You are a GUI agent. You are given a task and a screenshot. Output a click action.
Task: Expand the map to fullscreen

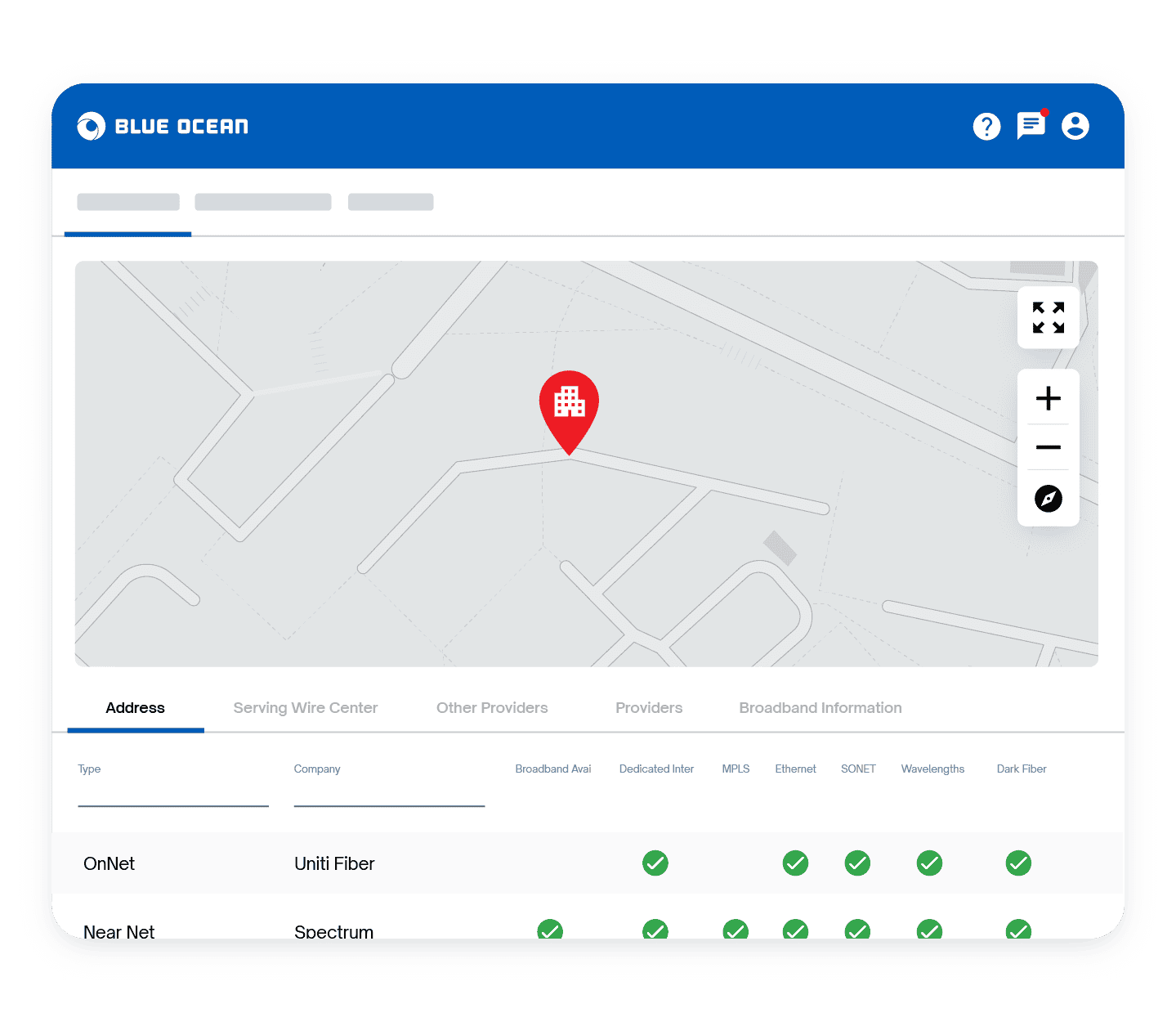point(1049,317)
